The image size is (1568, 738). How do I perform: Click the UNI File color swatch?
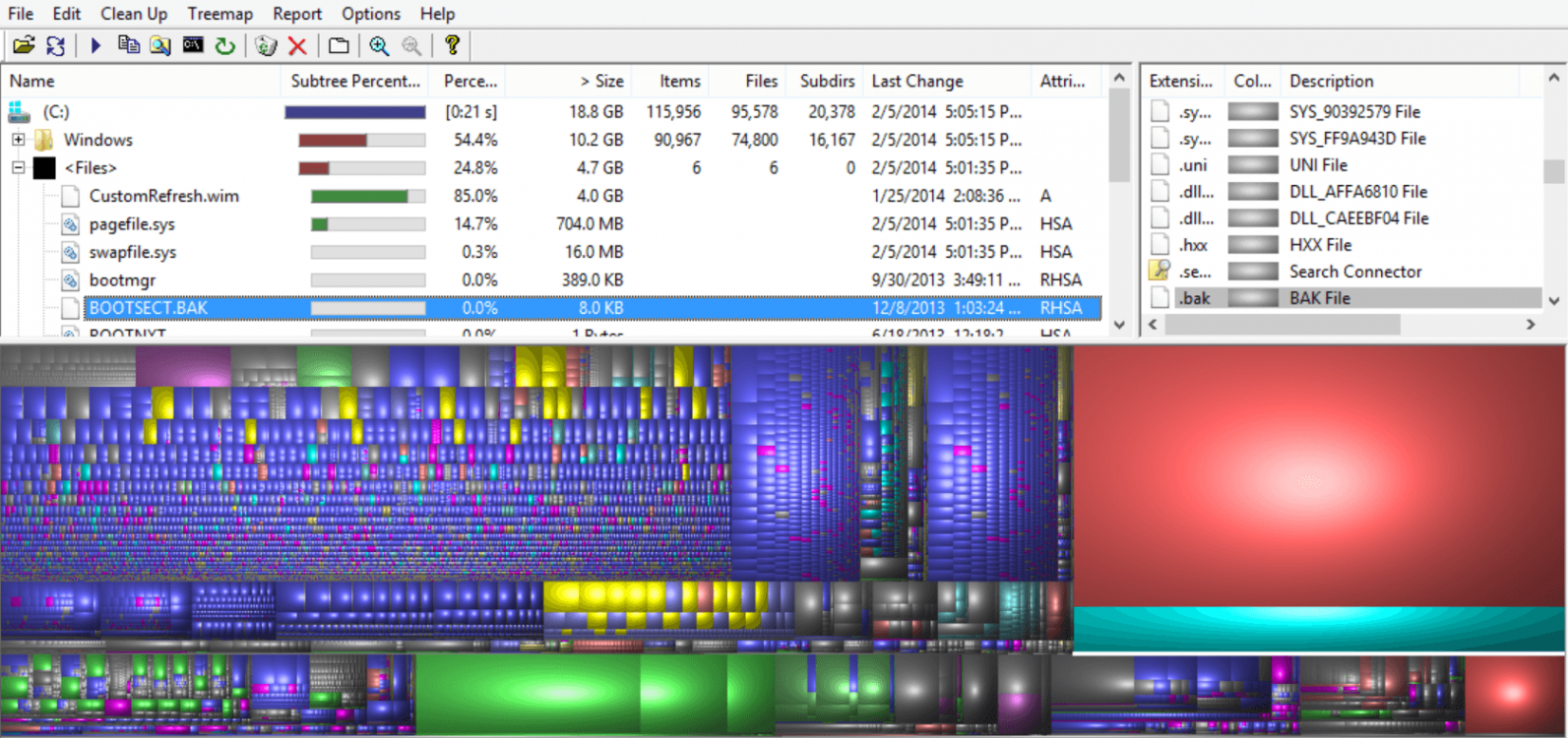pyautogui.click(x=1252, y=165)
